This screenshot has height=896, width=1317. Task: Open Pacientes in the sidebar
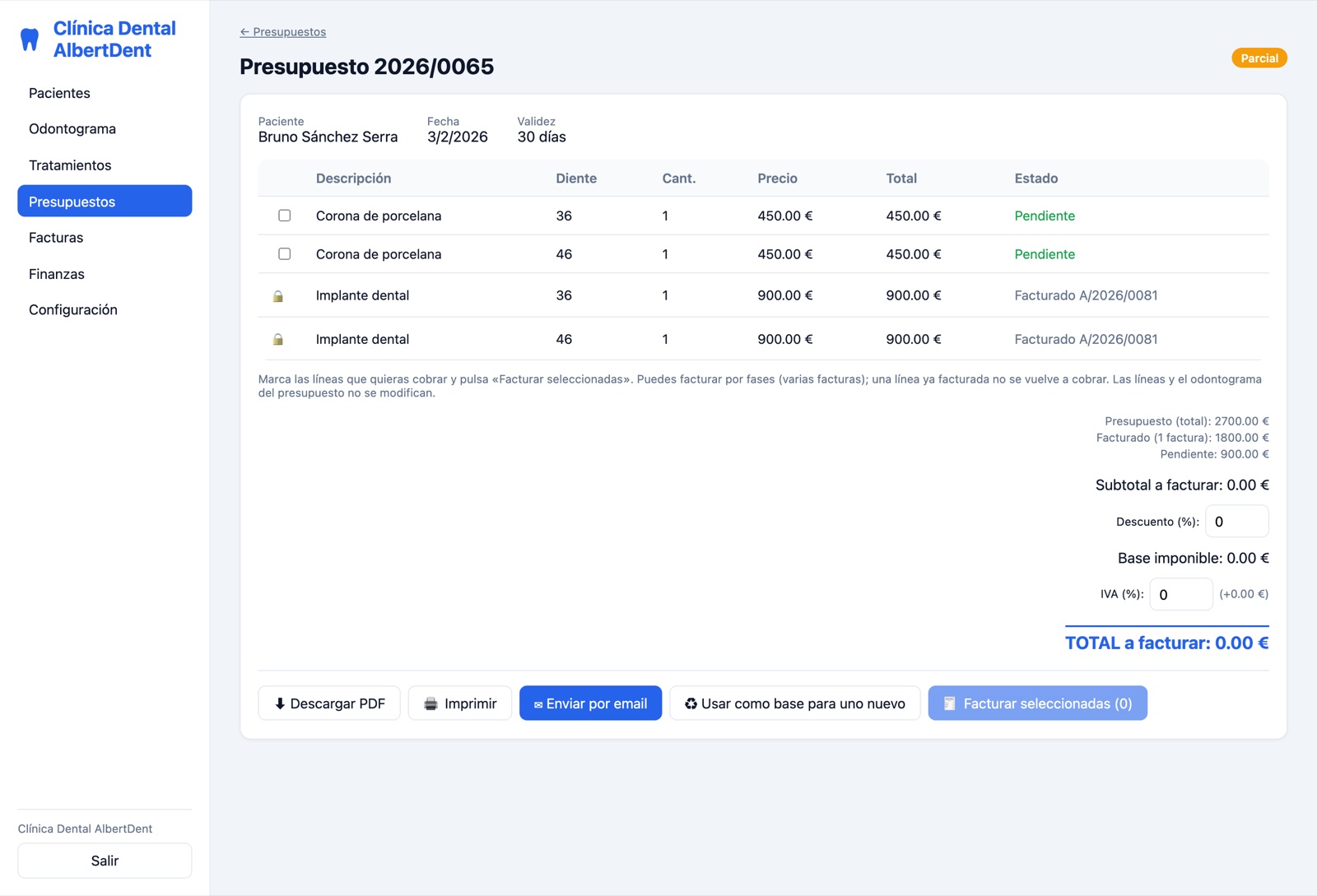pyautogui.click(x=105, y=93)
